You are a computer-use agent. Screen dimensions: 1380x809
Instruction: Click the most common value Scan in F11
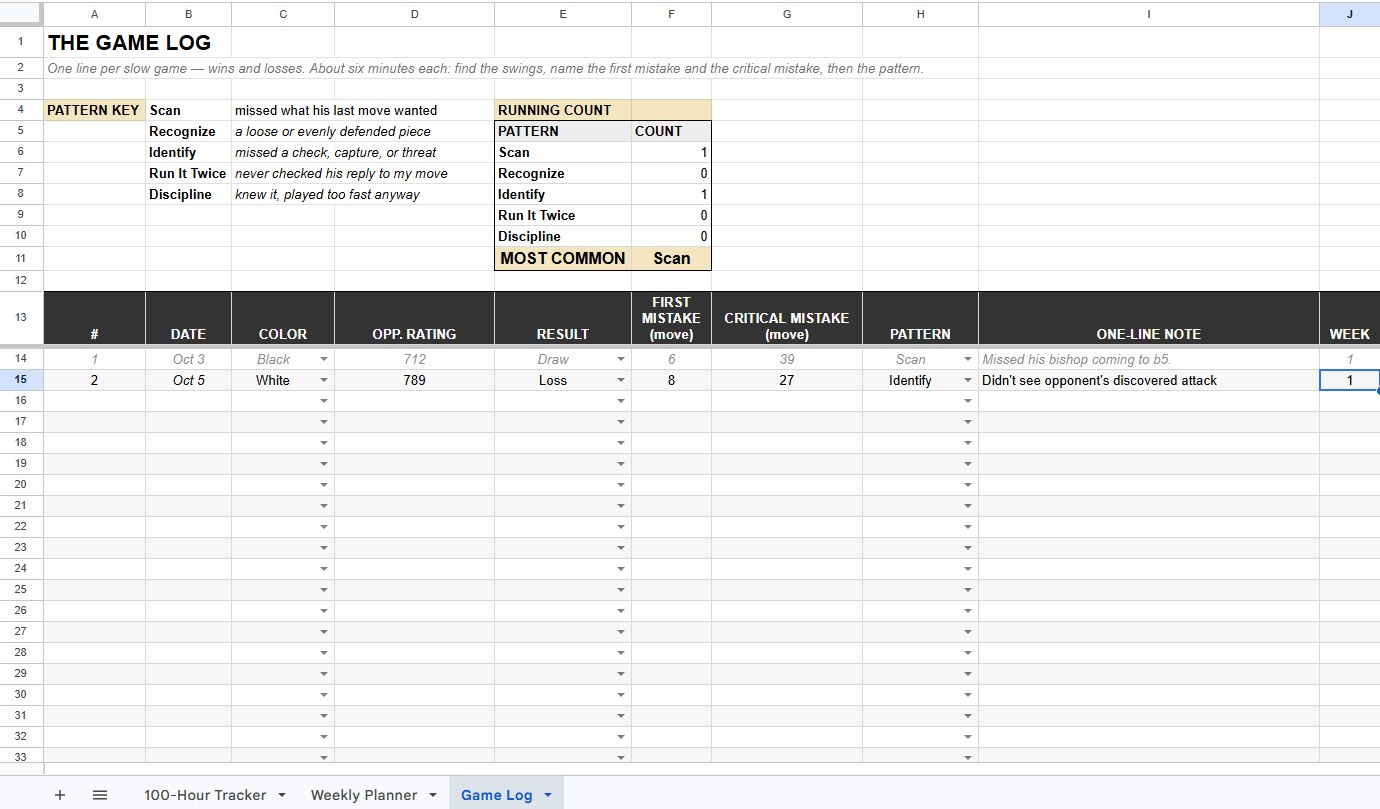672,258
